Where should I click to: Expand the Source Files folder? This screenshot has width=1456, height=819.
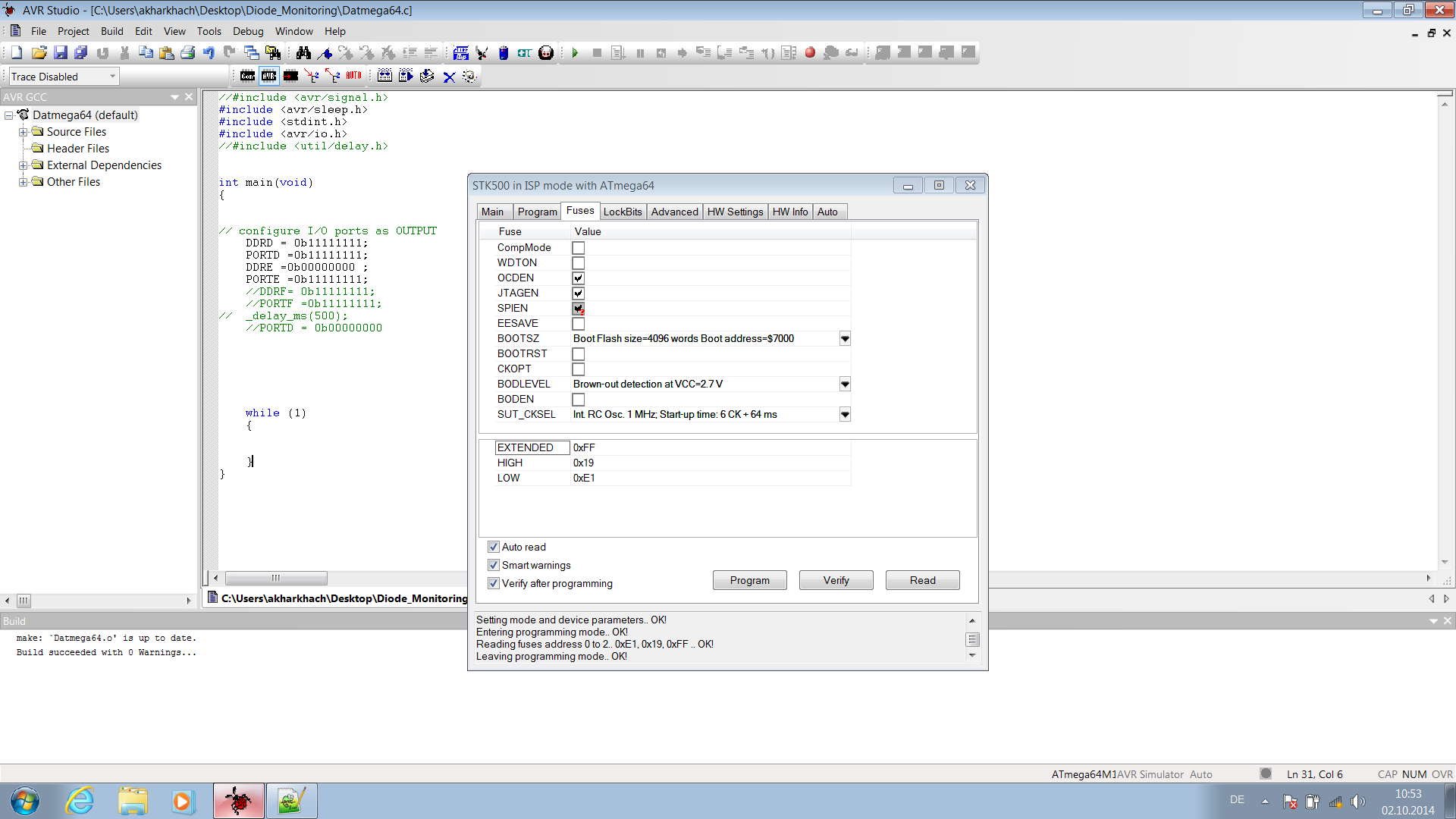click(24, 132)
